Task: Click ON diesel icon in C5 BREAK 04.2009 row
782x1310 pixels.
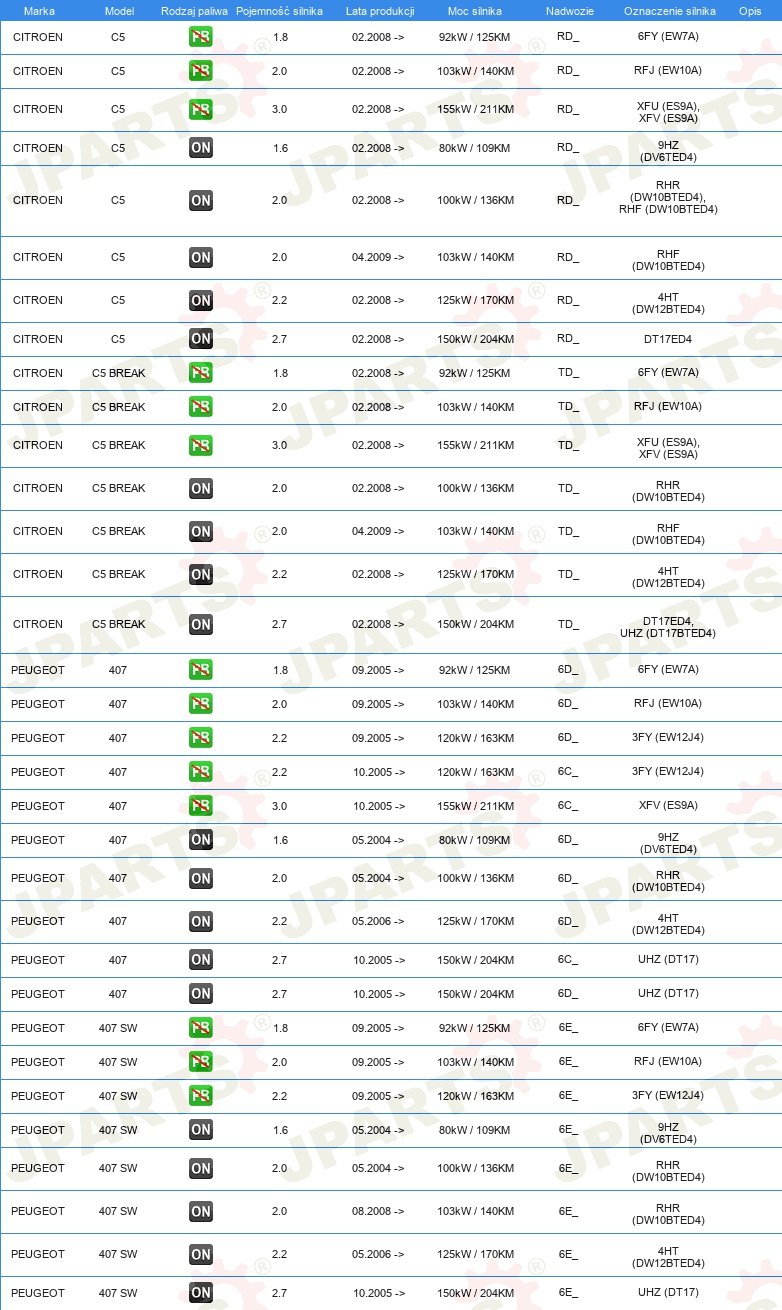Action: pos(201,531)
